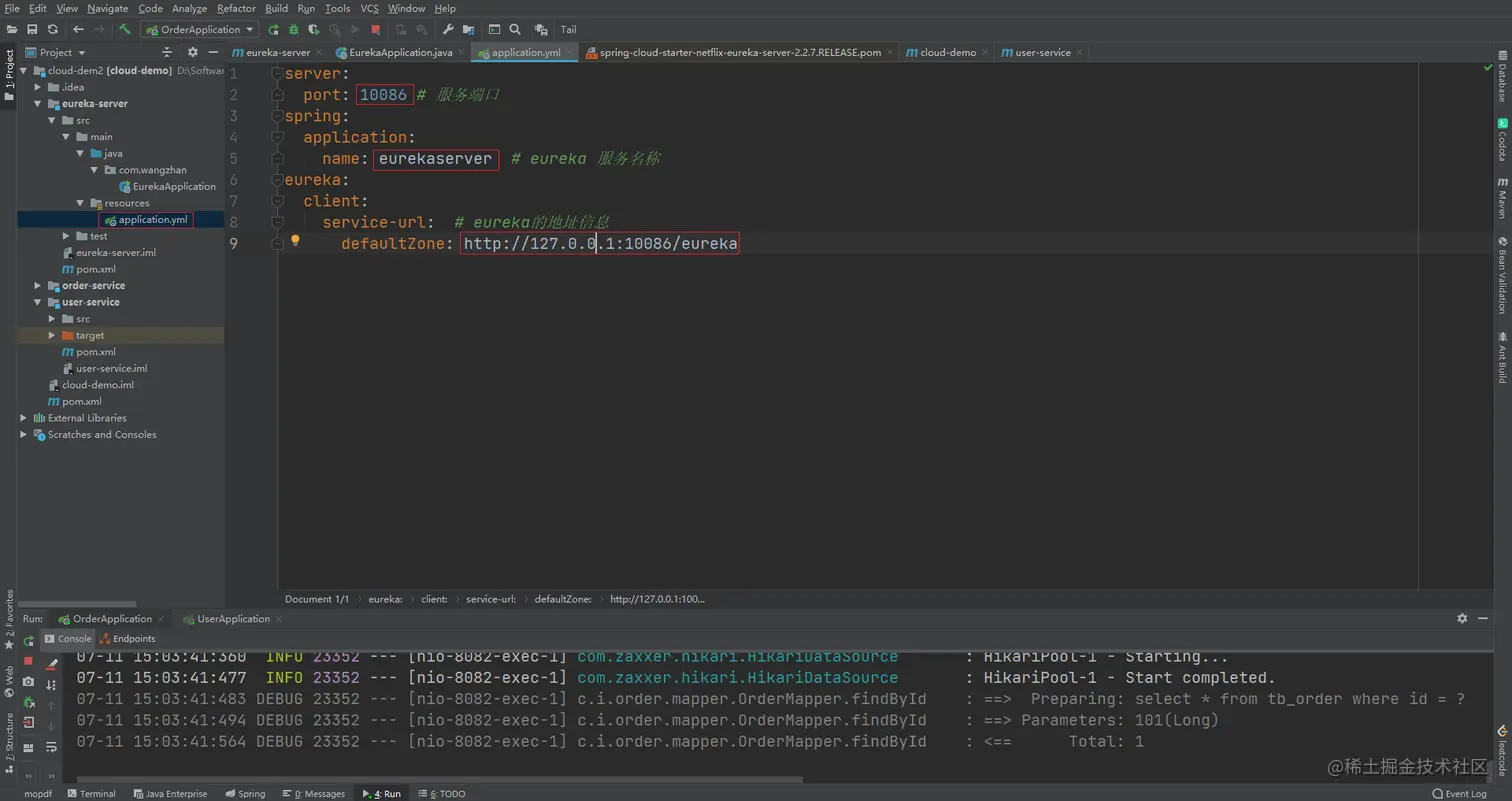
Task: Run OrderApplication with the rerun toolbar icon
Action: 274,30
